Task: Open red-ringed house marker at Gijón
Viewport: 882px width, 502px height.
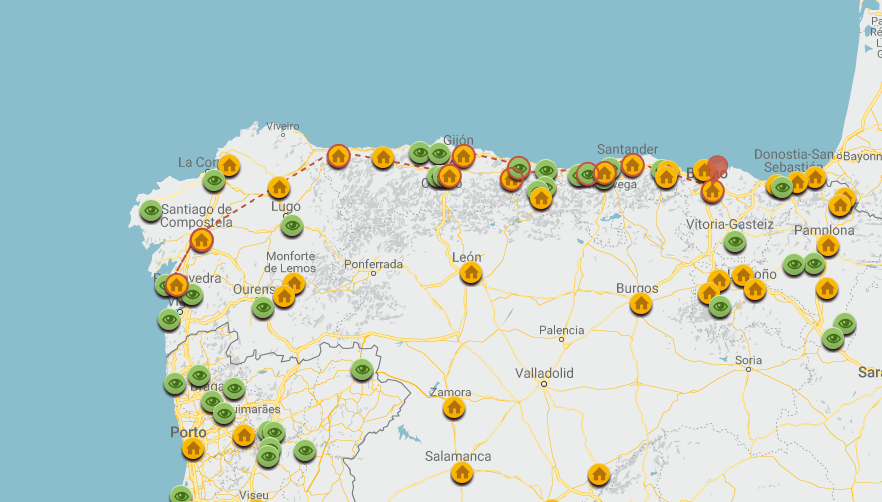Action: coord(463,156)
